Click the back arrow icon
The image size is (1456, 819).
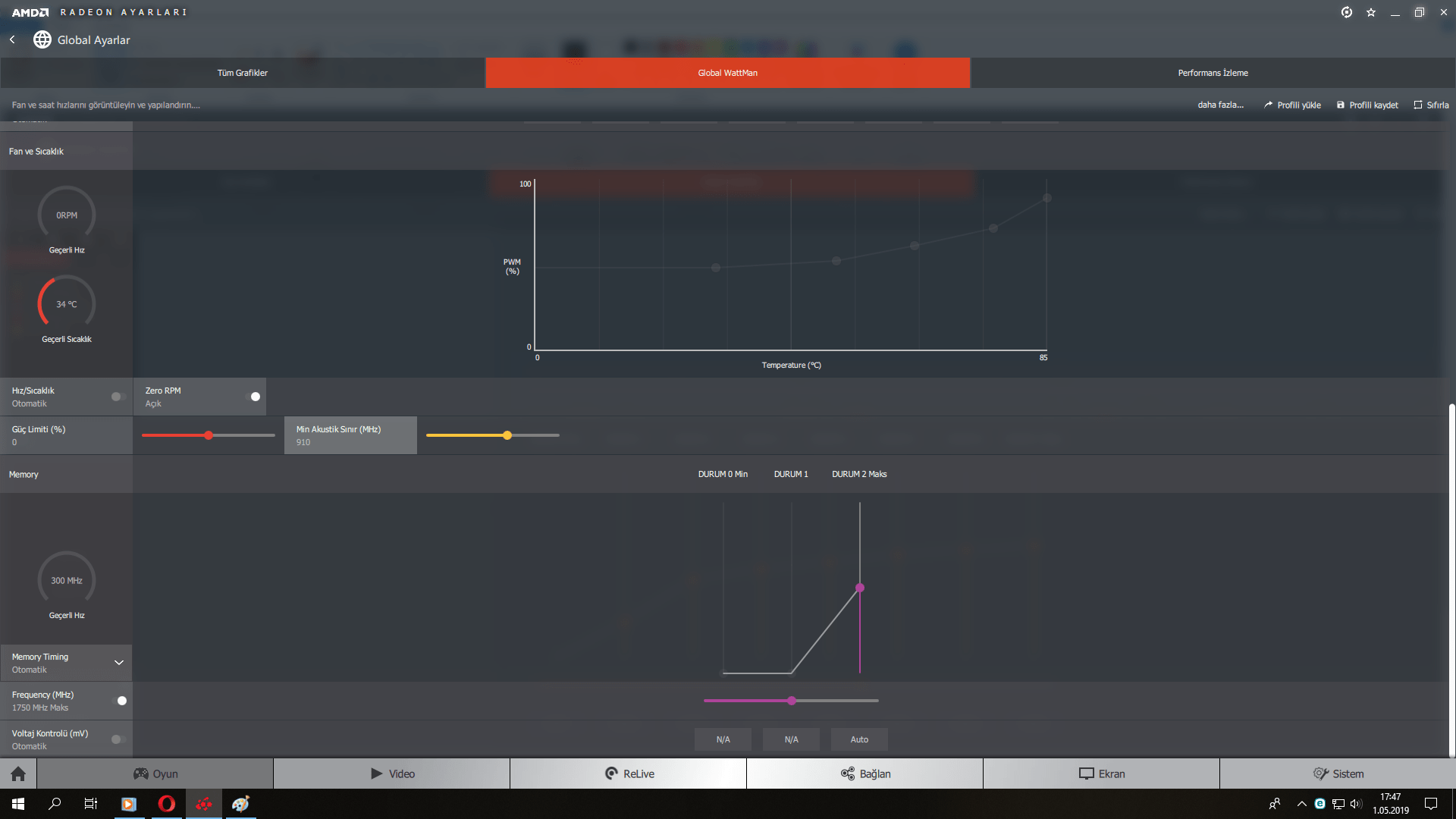click(x=12, y=39)
